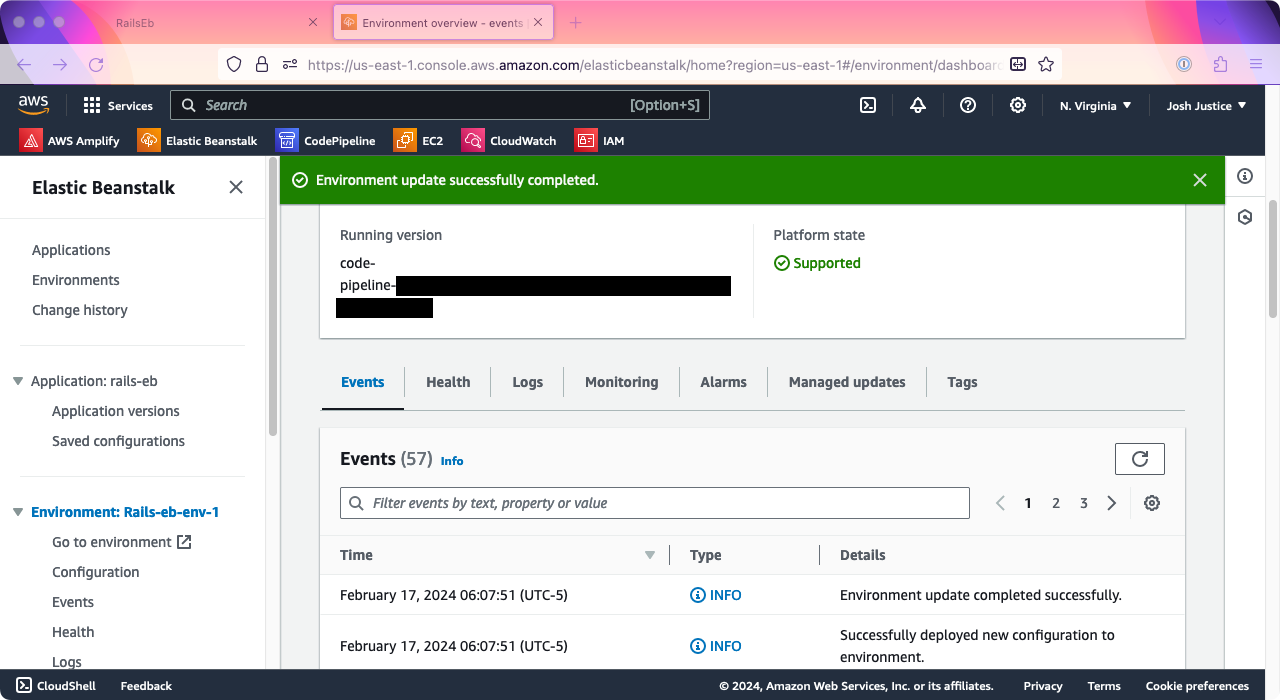Go to events page 3
The image size is (1280, 700).
[x=1084, y=503]
